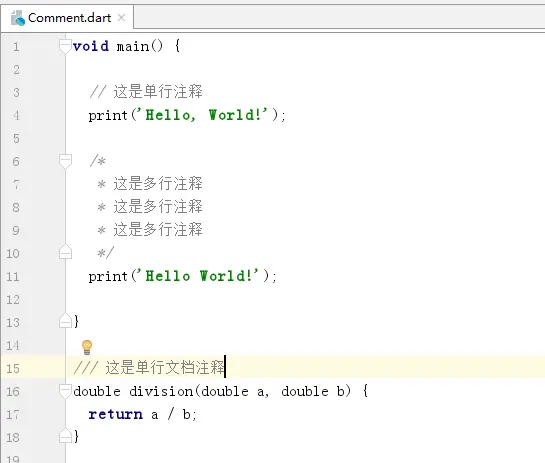Click the fold end marker at line 18
Viewport: 545px width, 463px height.
click(65, 436)
